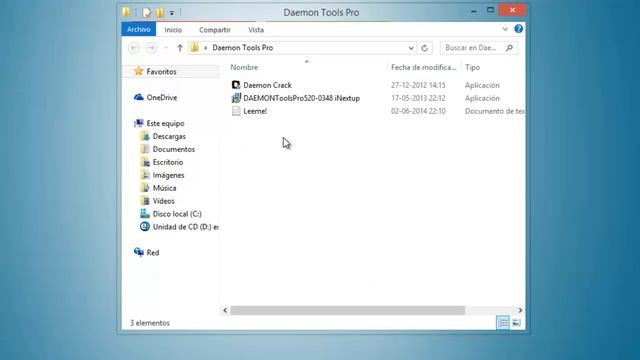The height and width of the screenshot is (360, 640).
Task: Click the Este equipo computer icon
Action: (139, 123)
